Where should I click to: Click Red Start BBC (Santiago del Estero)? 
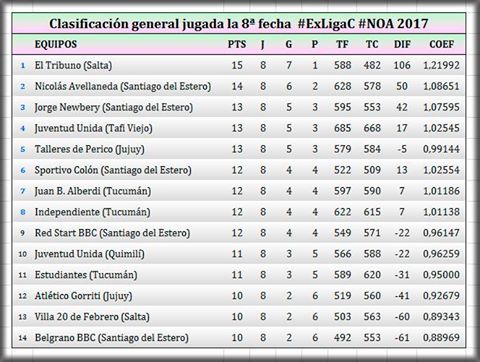[x=112, y=233]
